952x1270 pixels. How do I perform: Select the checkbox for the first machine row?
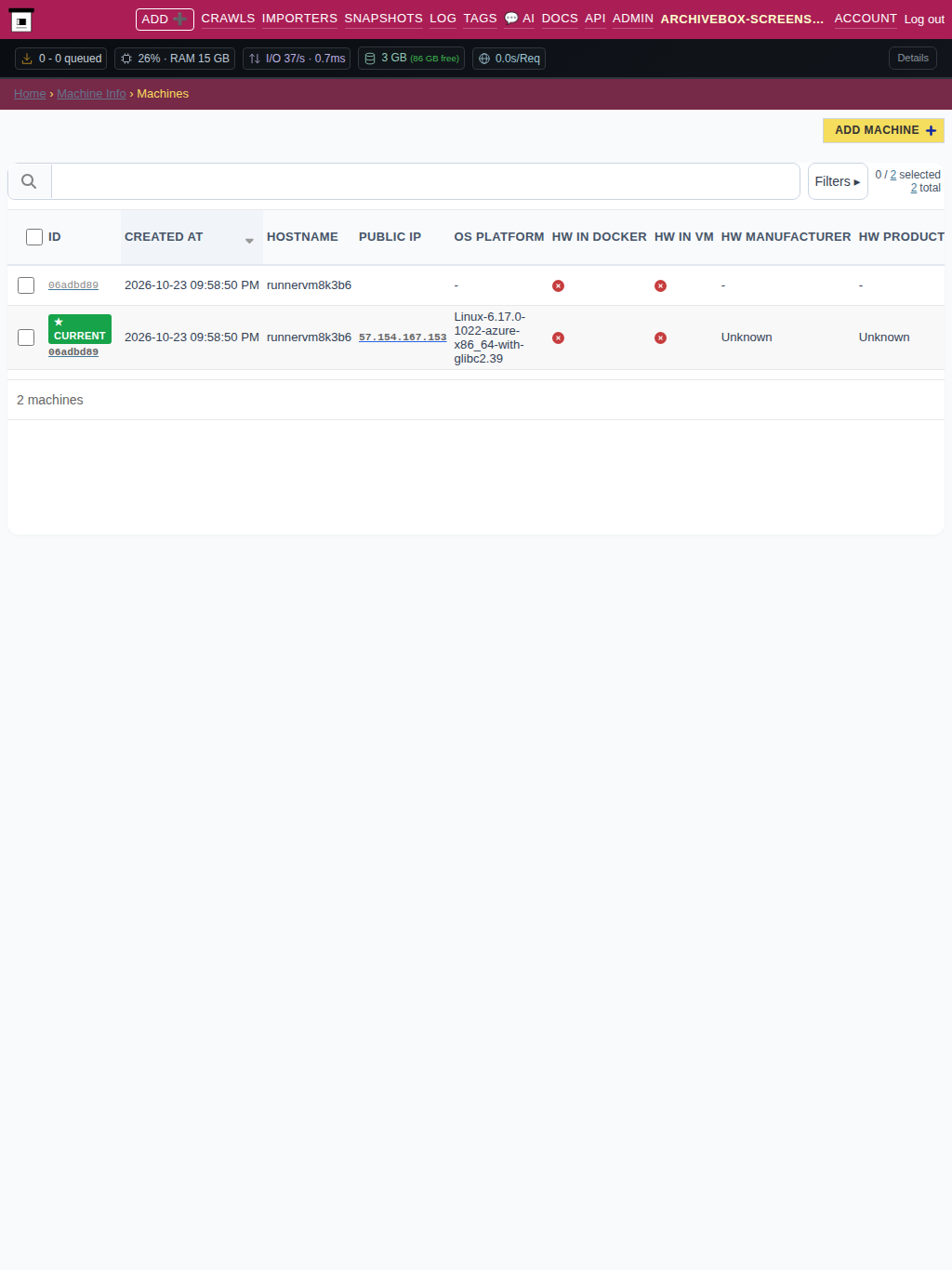click(26, 285)
